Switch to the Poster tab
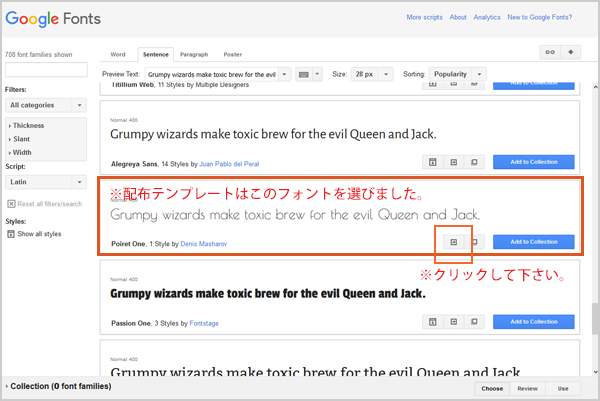This screenshot has height=401, width=600. pos(233,54)
